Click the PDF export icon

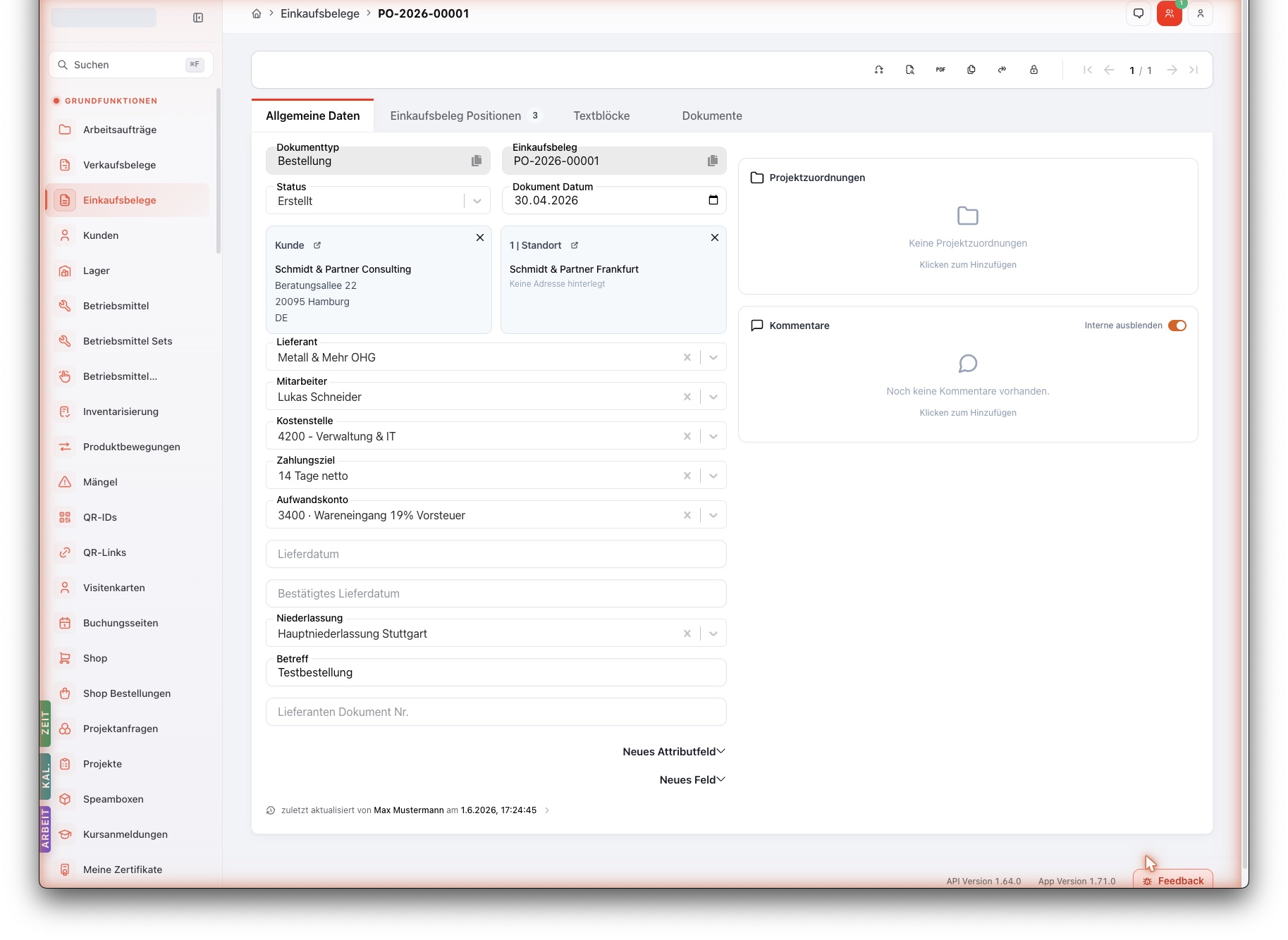[x=940, y=70]
